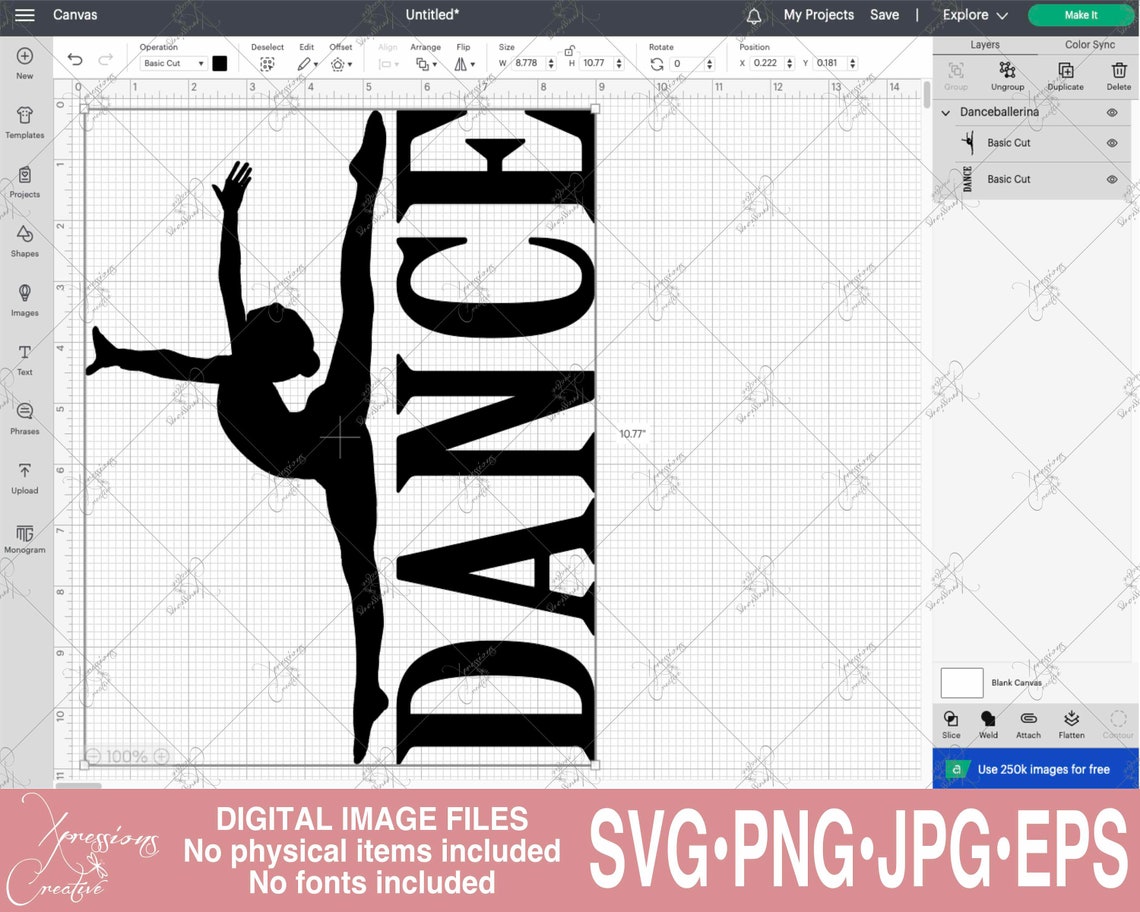The height and width of the screenshot is (912, 1140).
Task: Click the Weld icon
Action: pyautogui.click(x=988, y=722)
